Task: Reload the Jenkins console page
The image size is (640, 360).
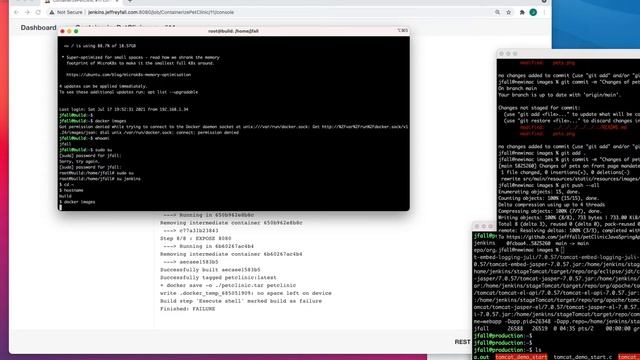Action: [38, 12]
